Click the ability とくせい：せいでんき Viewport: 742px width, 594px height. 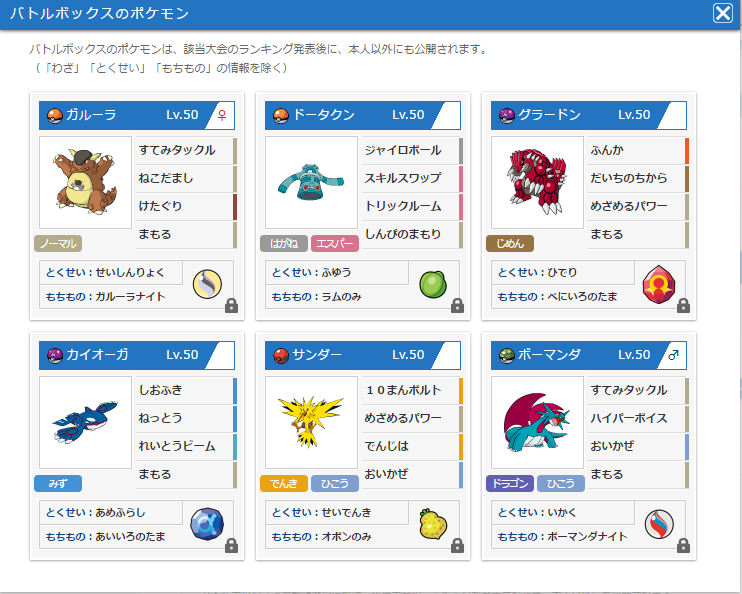(x=337, y=513)
